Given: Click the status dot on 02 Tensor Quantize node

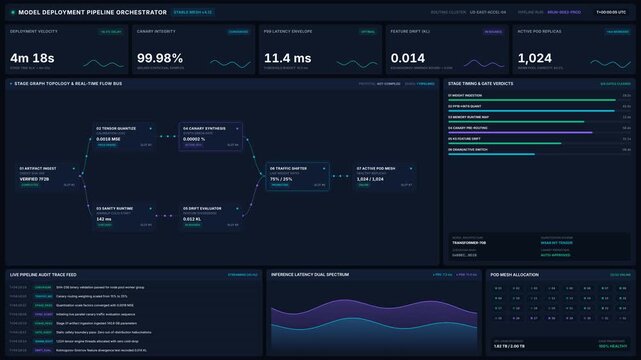Looking at the screenshot, I should [150, 128].
